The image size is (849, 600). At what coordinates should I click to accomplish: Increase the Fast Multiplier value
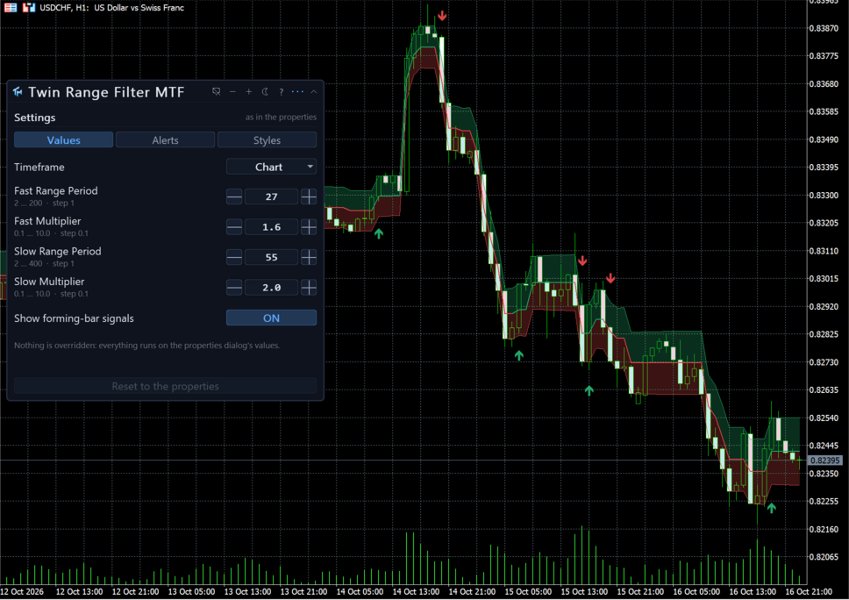pyautogui.click(x=309, y=227)
